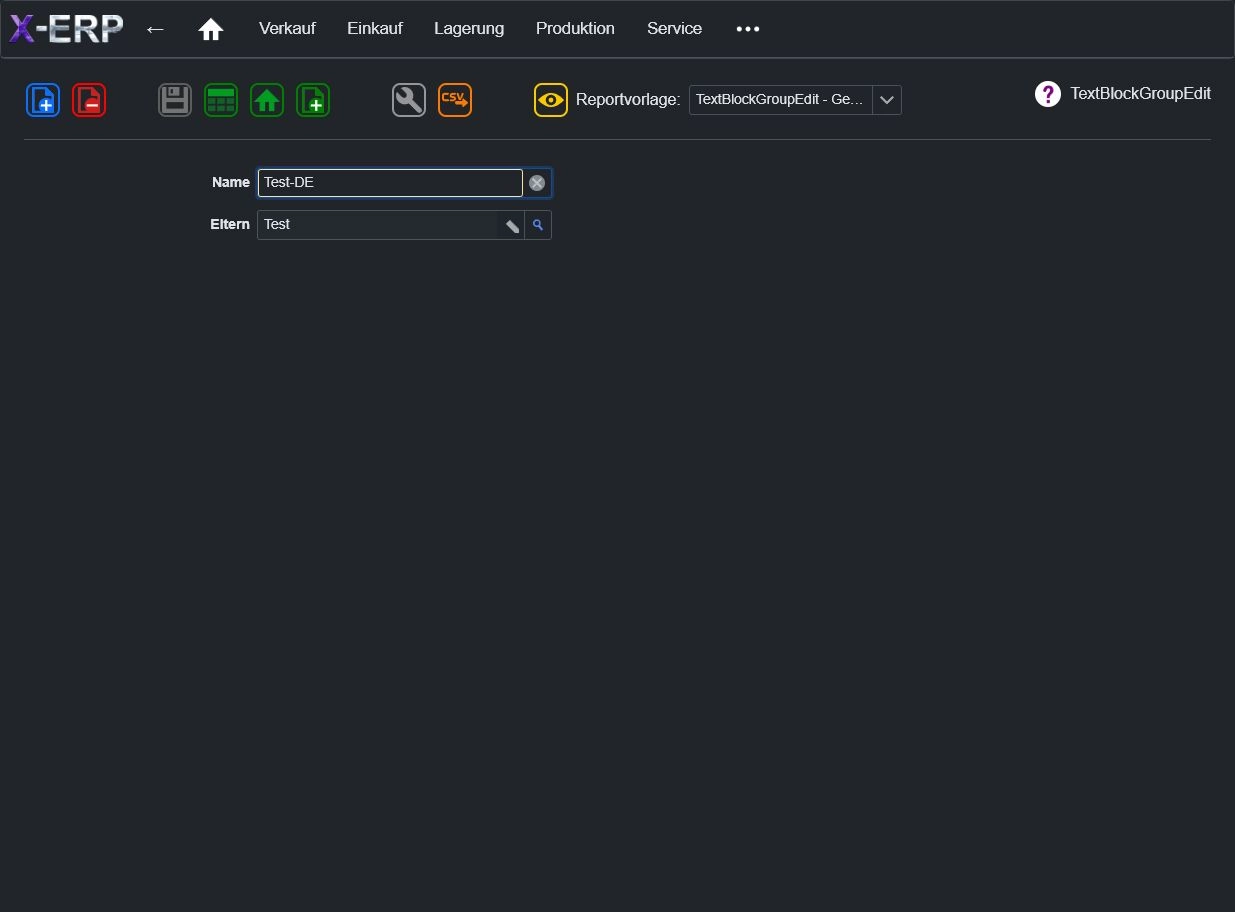Screen dimensions: 1235x912
Task: Click the Eltern field containing Test
Action: (x=377, y=225)
